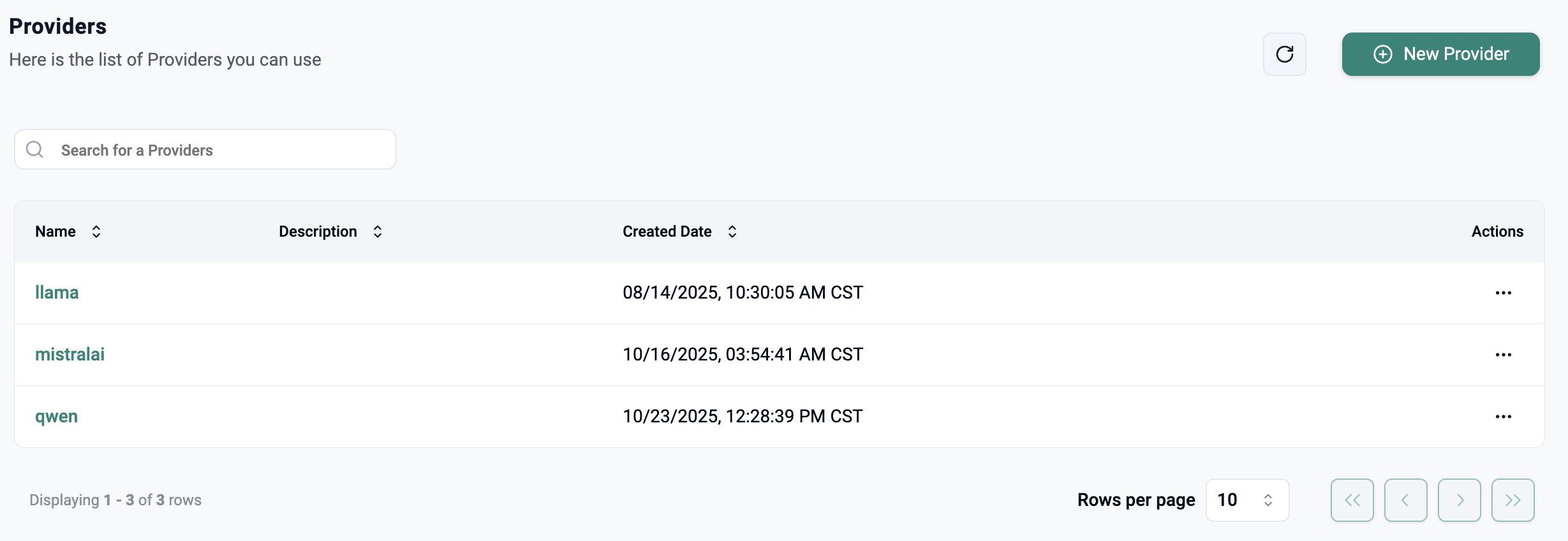The height and width of the screenshot is (541, 1568).
Task: Open the qwen provider link
Action: pyautogui.click(x=56, y=416)
